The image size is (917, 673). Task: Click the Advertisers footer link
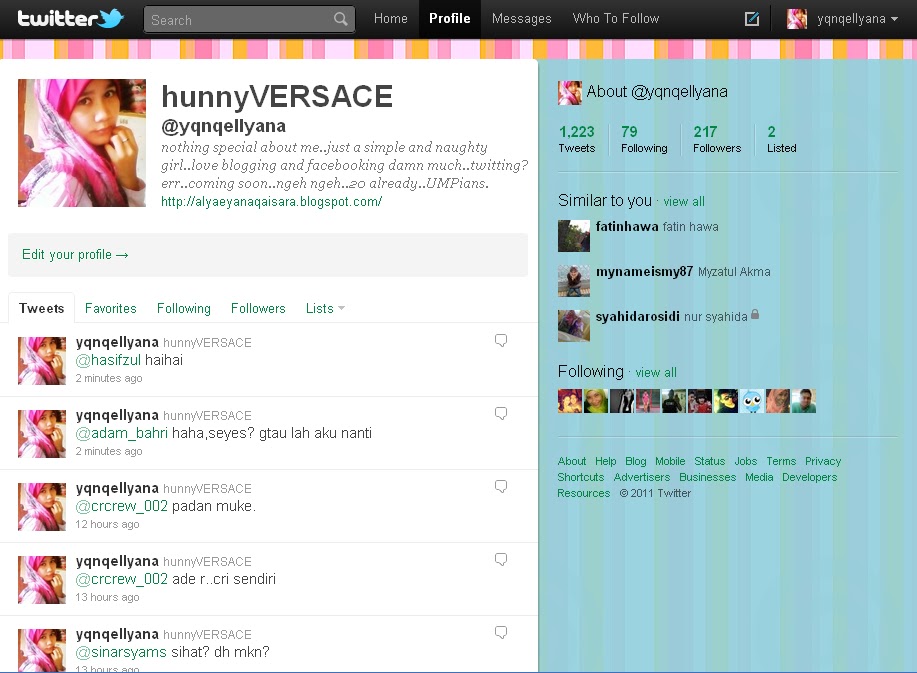click(x=642, y=477)
